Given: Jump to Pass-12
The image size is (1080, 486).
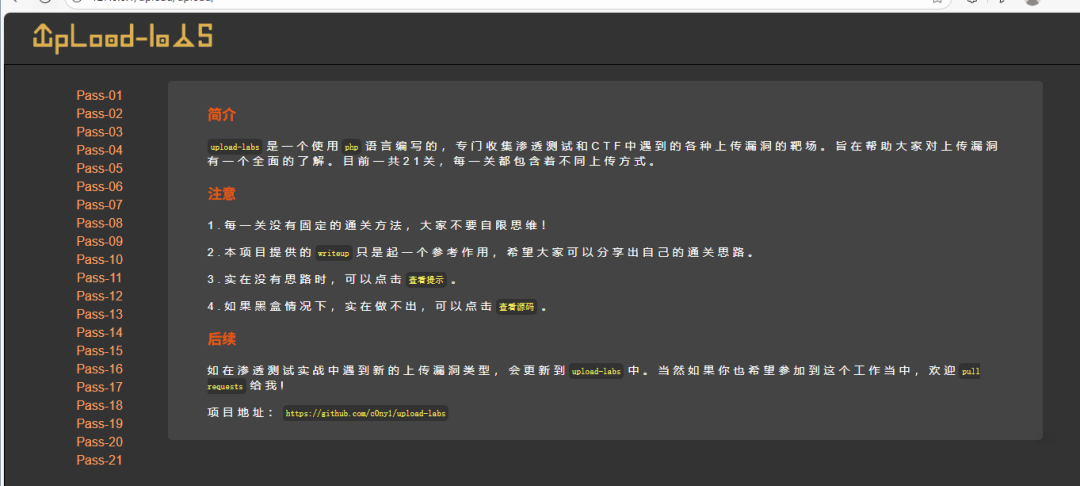Looking at the screenshot, I should [x=99, y=296].
